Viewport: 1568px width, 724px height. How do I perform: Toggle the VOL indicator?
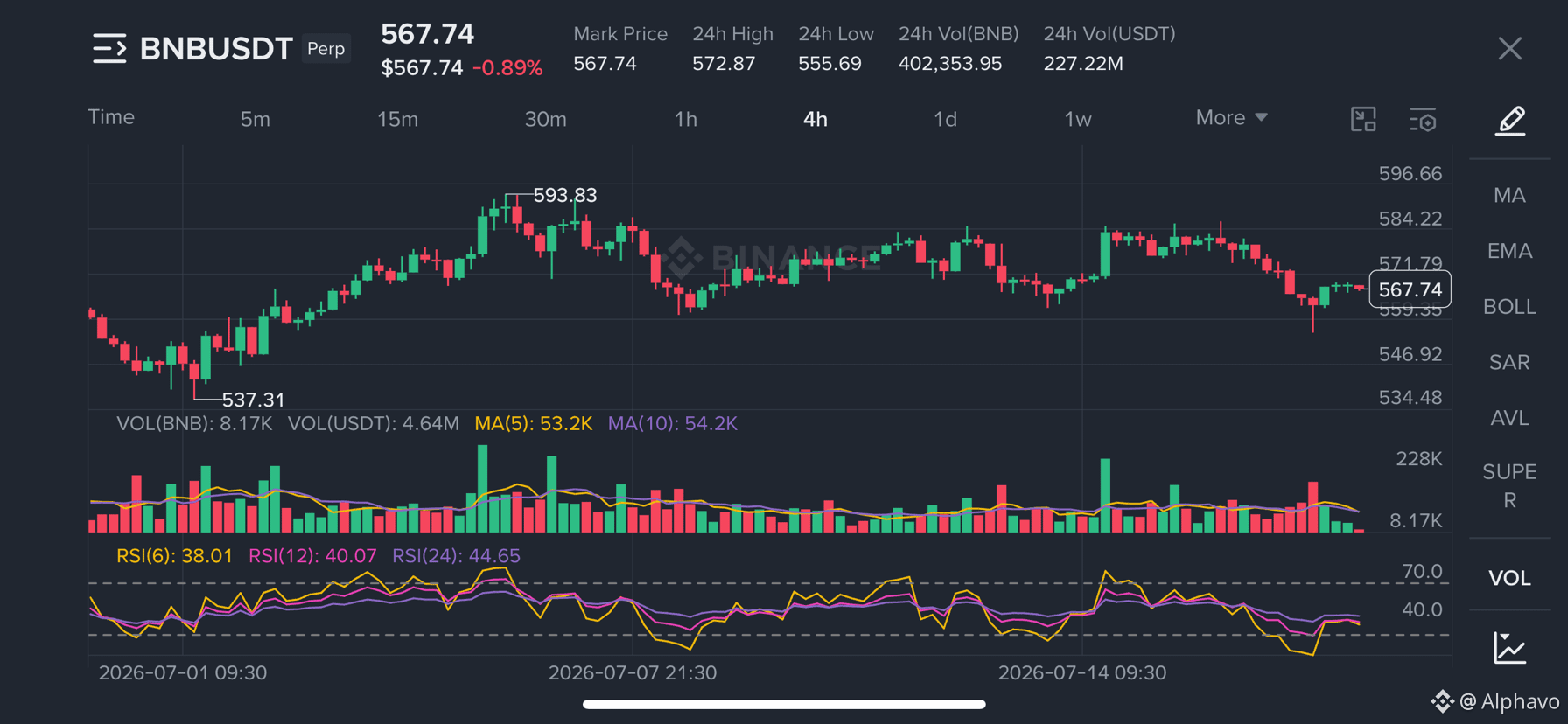pyautogui.click(x=1509, y=578)
